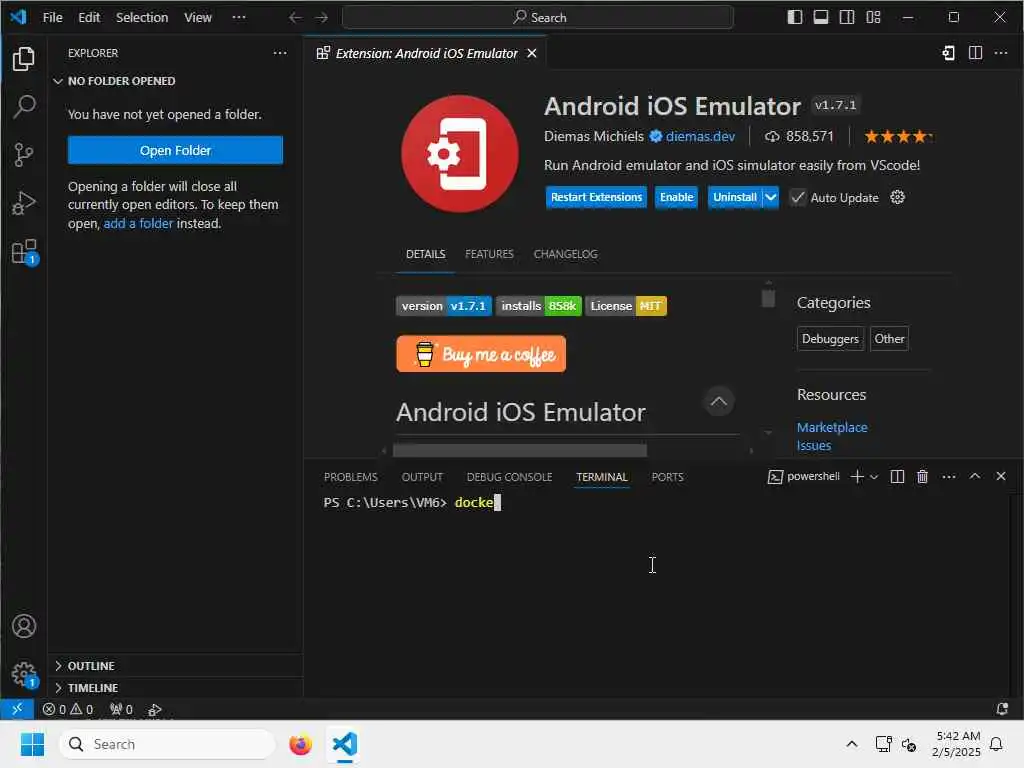Open terminal panel More Actions ellipsis
The height and width of the screenshot is (768, 1024).
(x=949, y=477)
